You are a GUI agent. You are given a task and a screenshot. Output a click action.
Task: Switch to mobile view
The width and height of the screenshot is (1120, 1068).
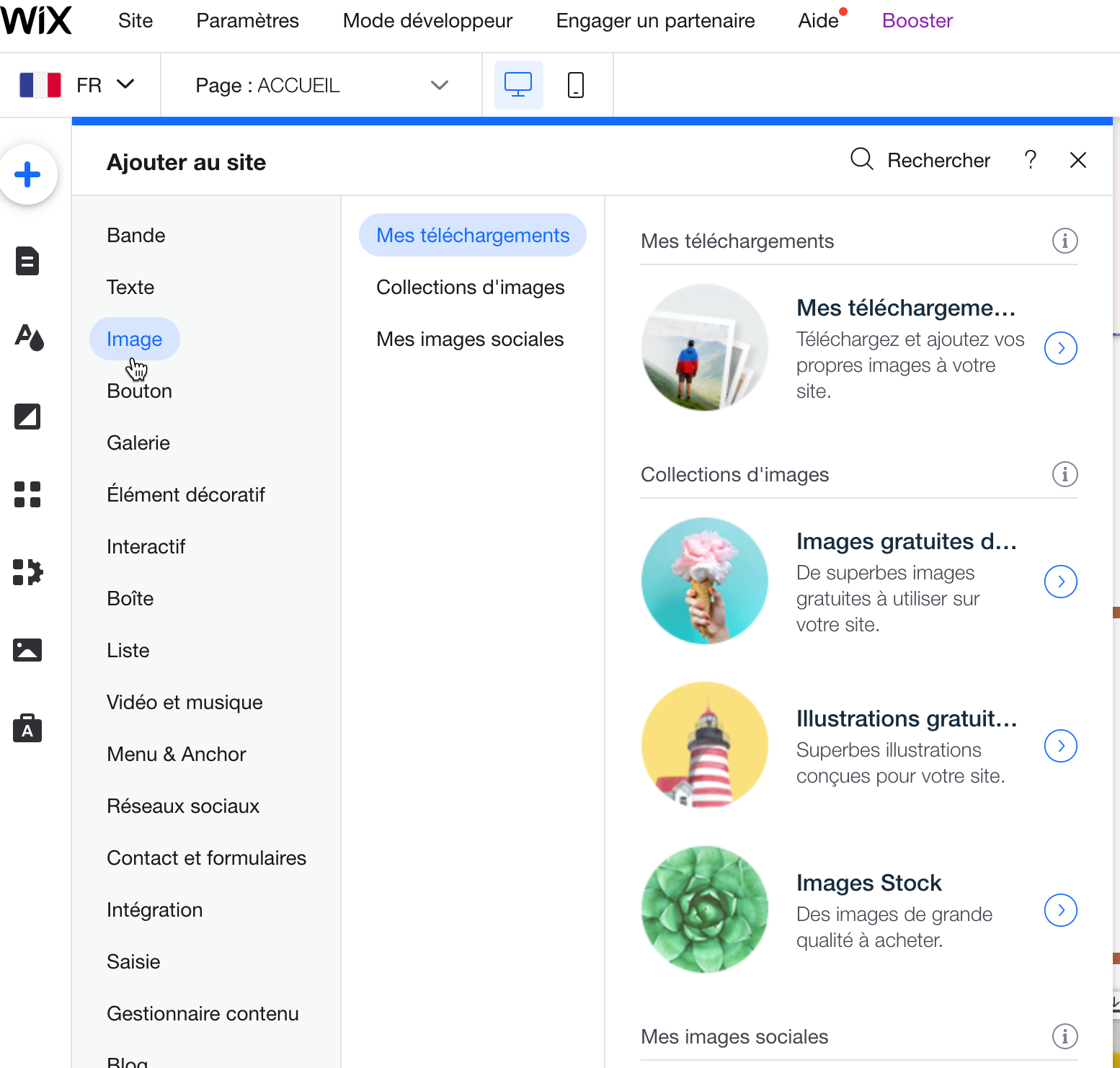[575, 85]
